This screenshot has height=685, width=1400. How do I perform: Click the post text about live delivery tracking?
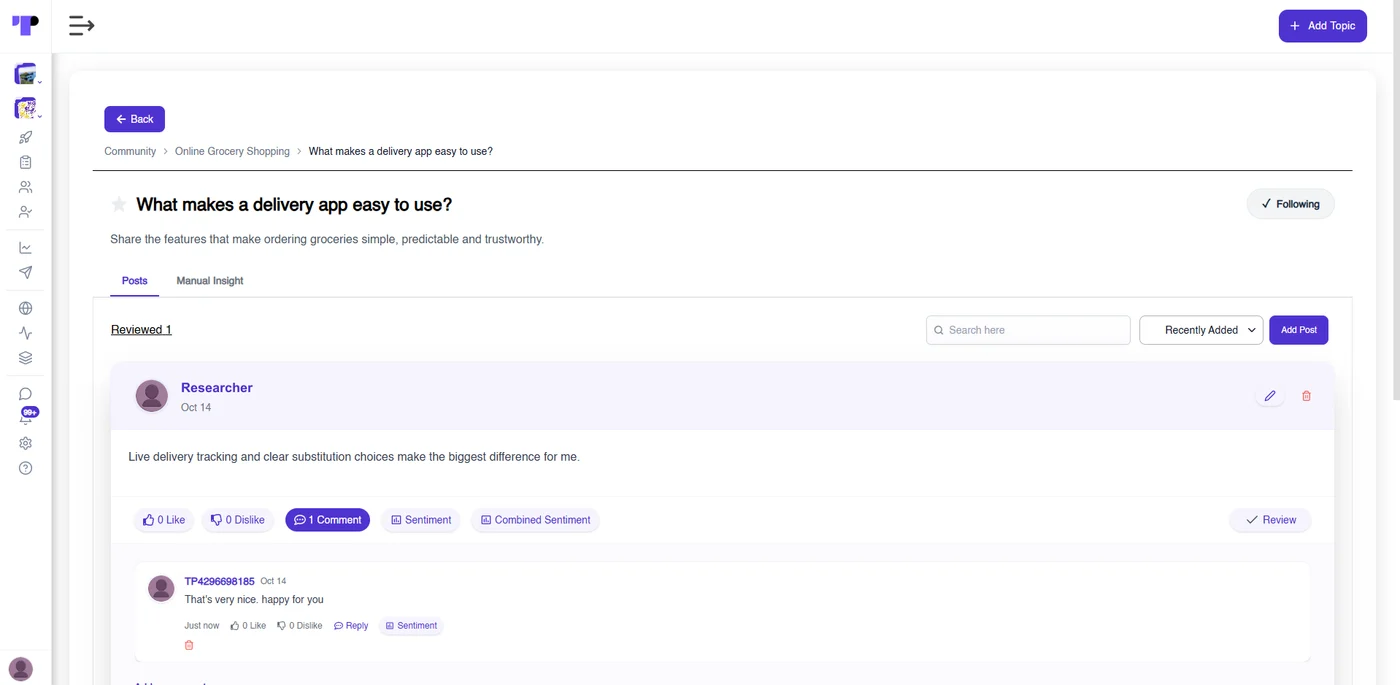coord(354,457)
